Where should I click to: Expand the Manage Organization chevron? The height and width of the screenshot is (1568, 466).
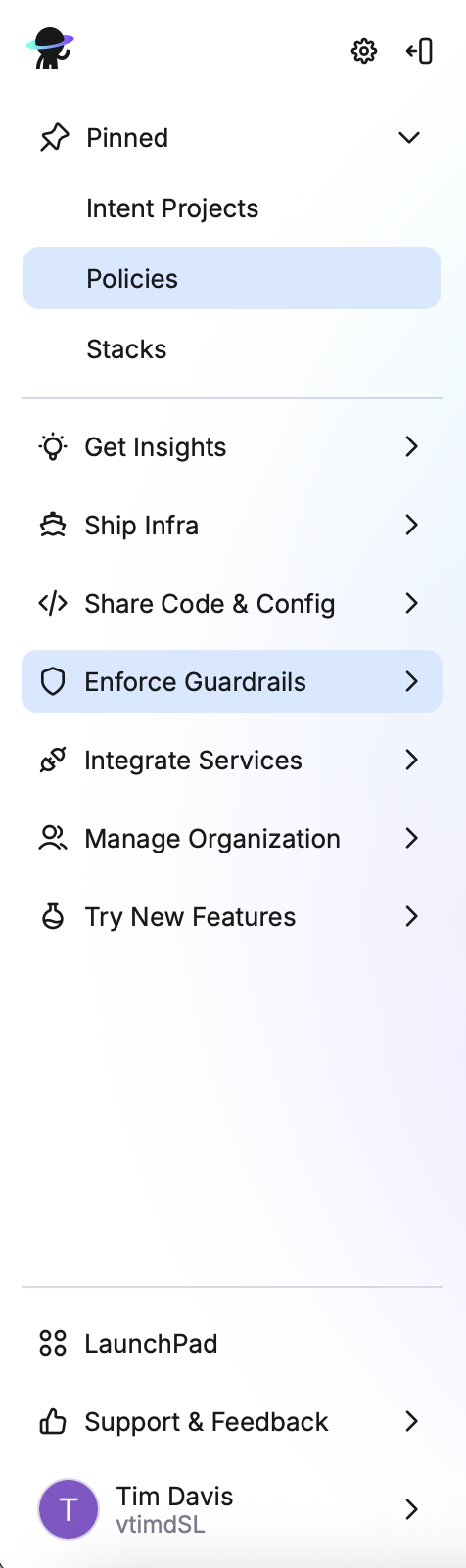pos(412,839)
